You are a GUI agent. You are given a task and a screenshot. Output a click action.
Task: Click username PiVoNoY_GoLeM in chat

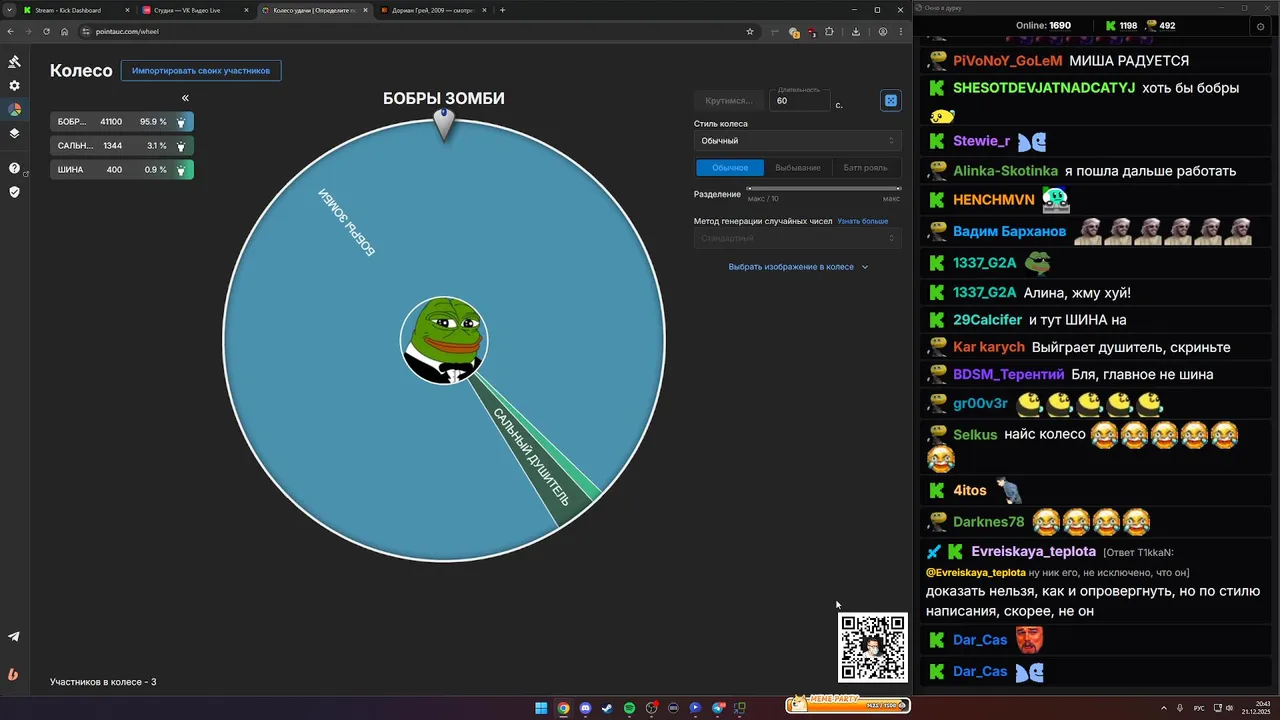(1007, 61)
